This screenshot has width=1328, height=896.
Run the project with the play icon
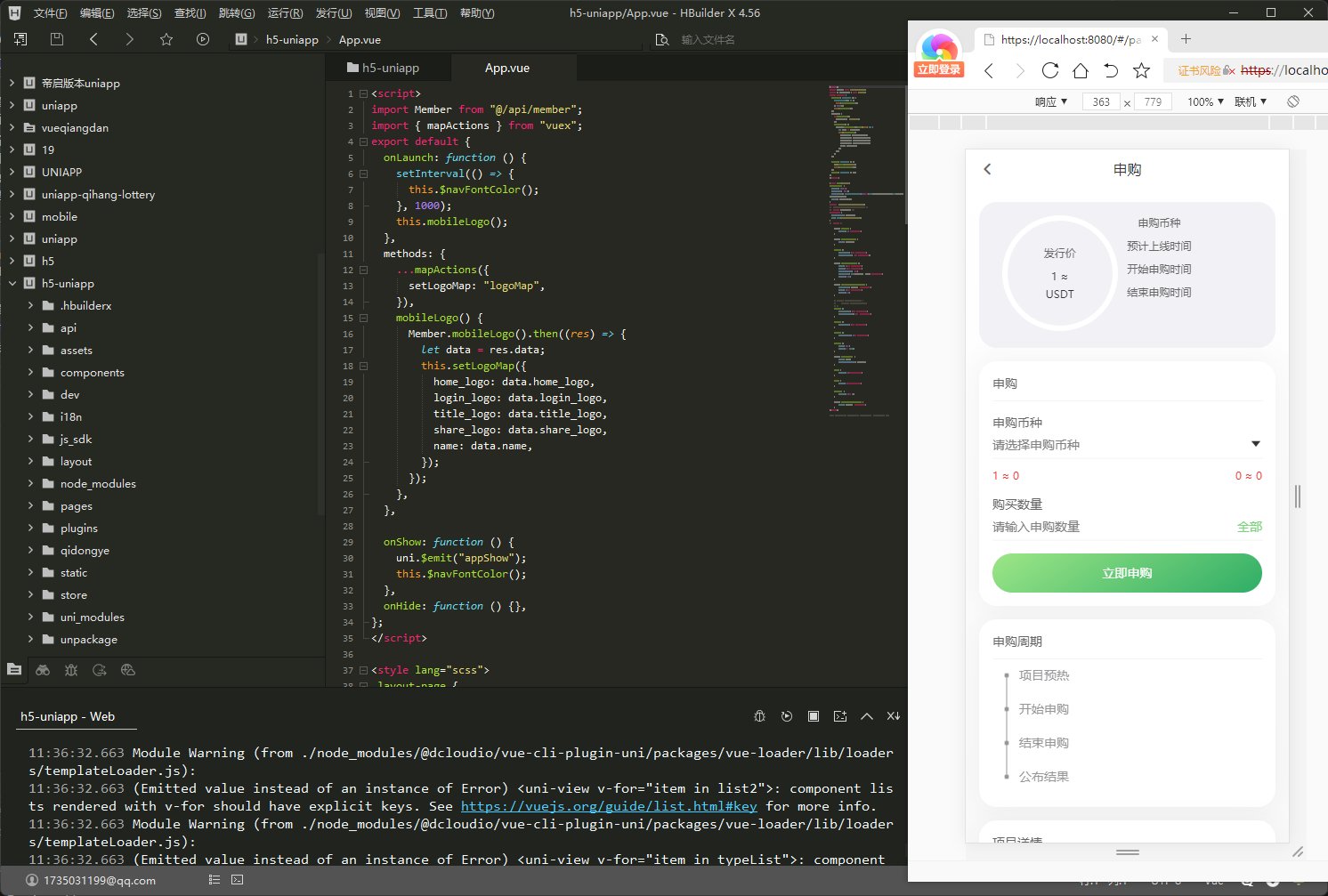(203, 39)
